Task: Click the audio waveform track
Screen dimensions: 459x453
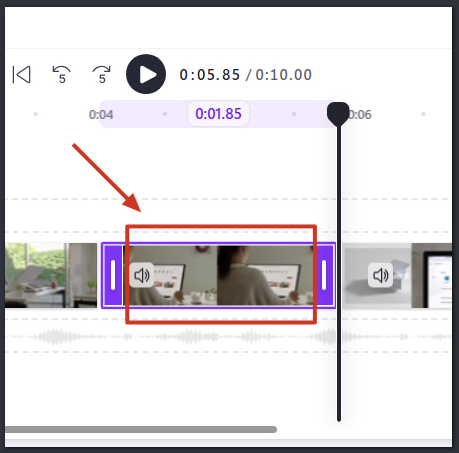Action: [228, 337]
